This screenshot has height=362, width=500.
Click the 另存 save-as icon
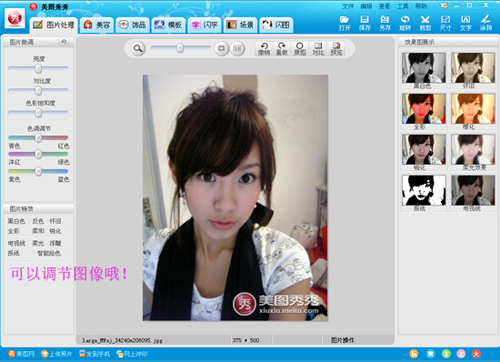click(x=385, y=23)
